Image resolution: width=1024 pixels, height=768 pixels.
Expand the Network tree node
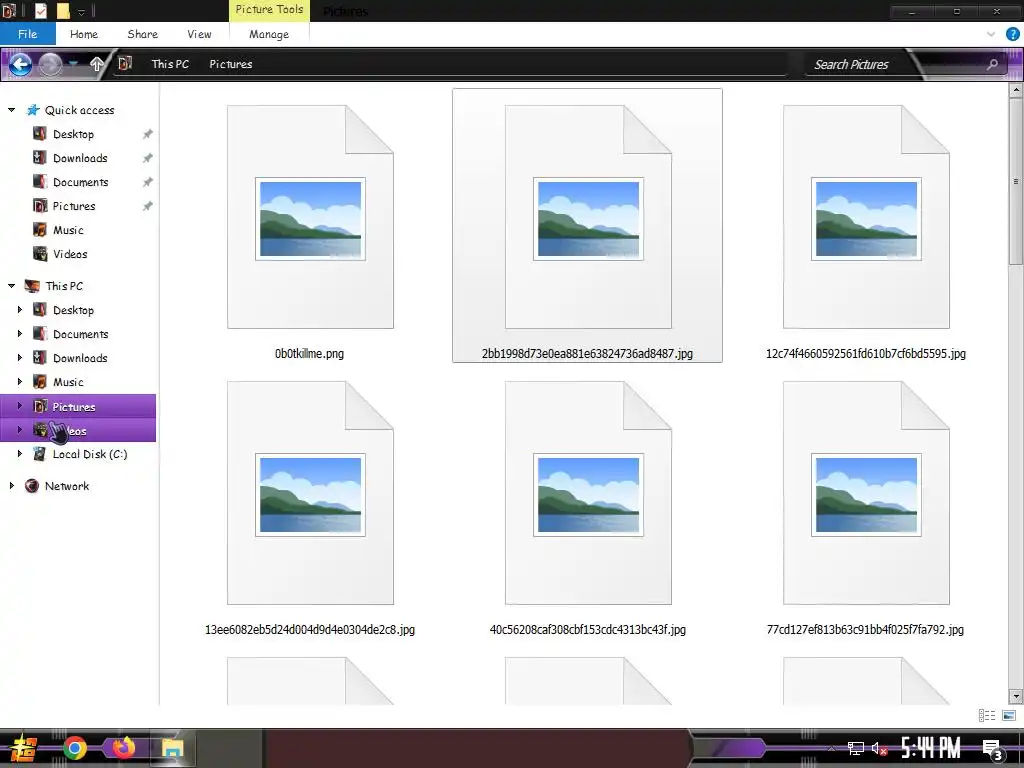click(11, 486)
